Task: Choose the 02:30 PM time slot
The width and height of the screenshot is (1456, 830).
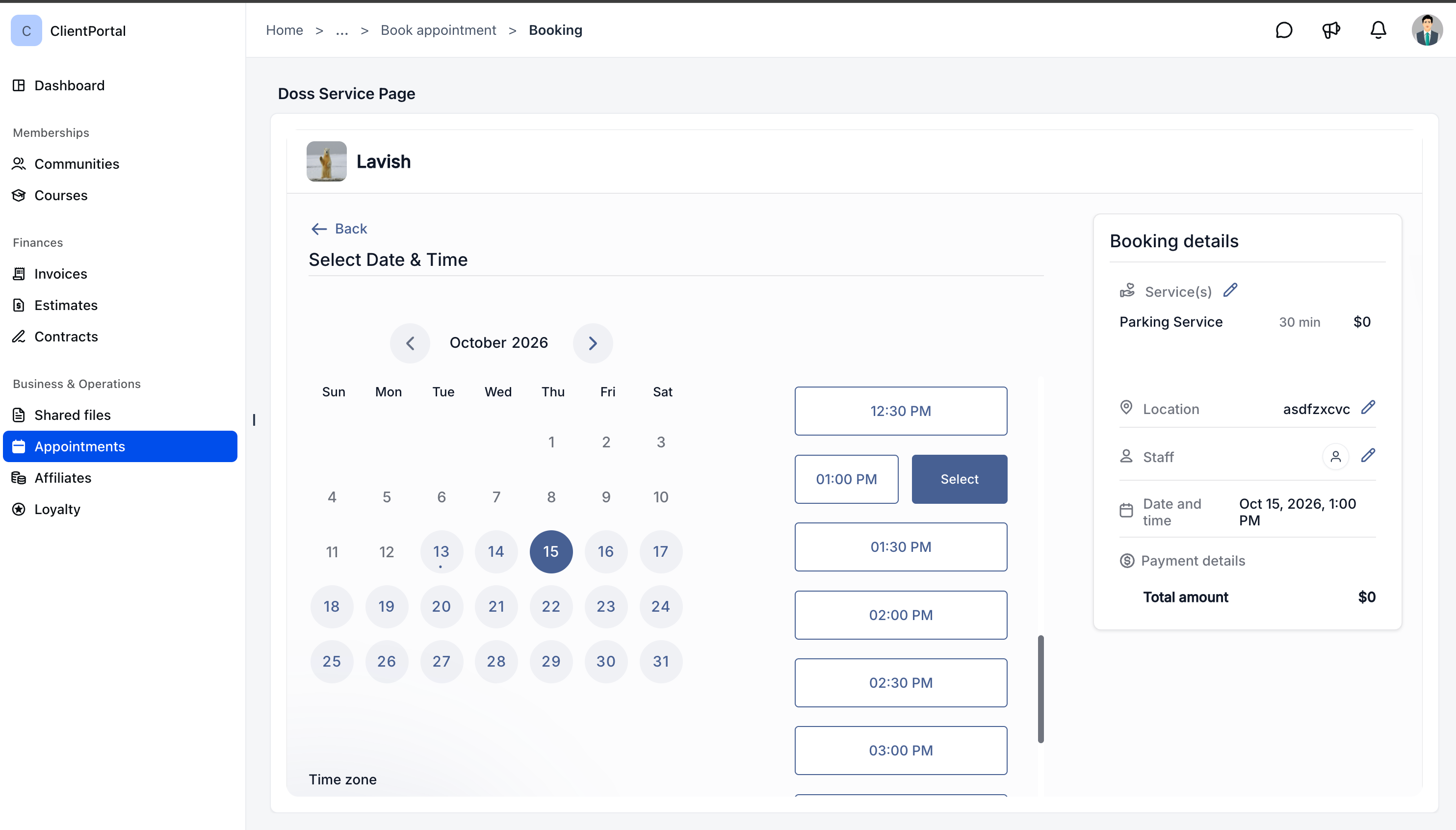Action: [x=901, y=683]
